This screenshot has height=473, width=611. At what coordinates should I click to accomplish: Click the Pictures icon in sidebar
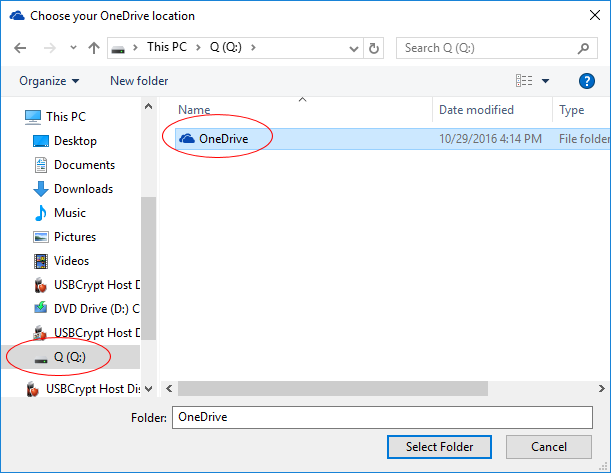(x=41, y=237)
